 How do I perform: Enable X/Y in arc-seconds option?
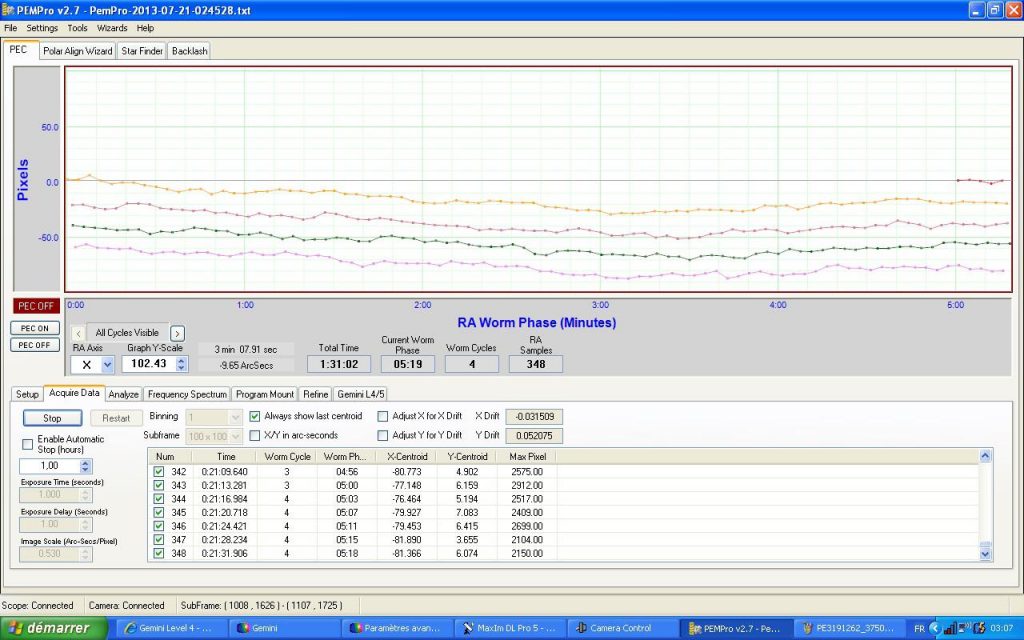click(255, 435)
